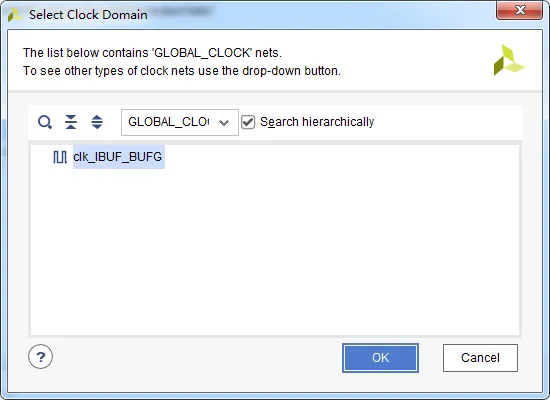The width and height of the screenshot is (550, 400).
Task: Click the Vivado logo in the title bar
Action: pyautogui.click(x=14, y=15)
